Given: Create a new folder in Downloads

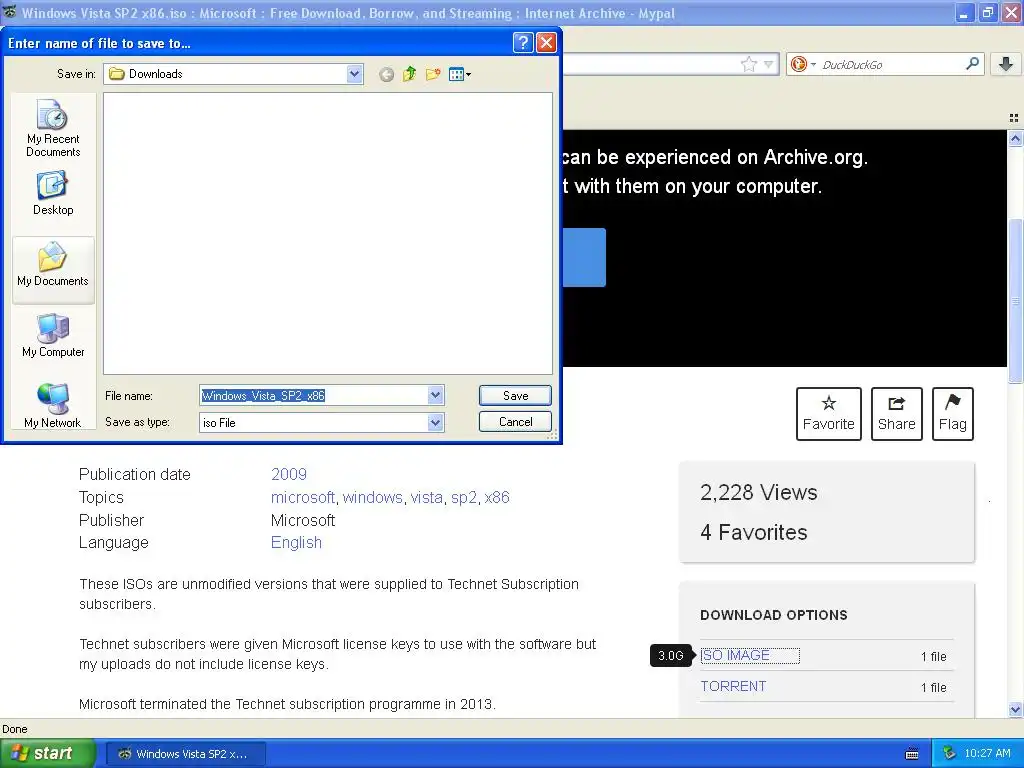Looking at the screenshot, I should 433,74.
